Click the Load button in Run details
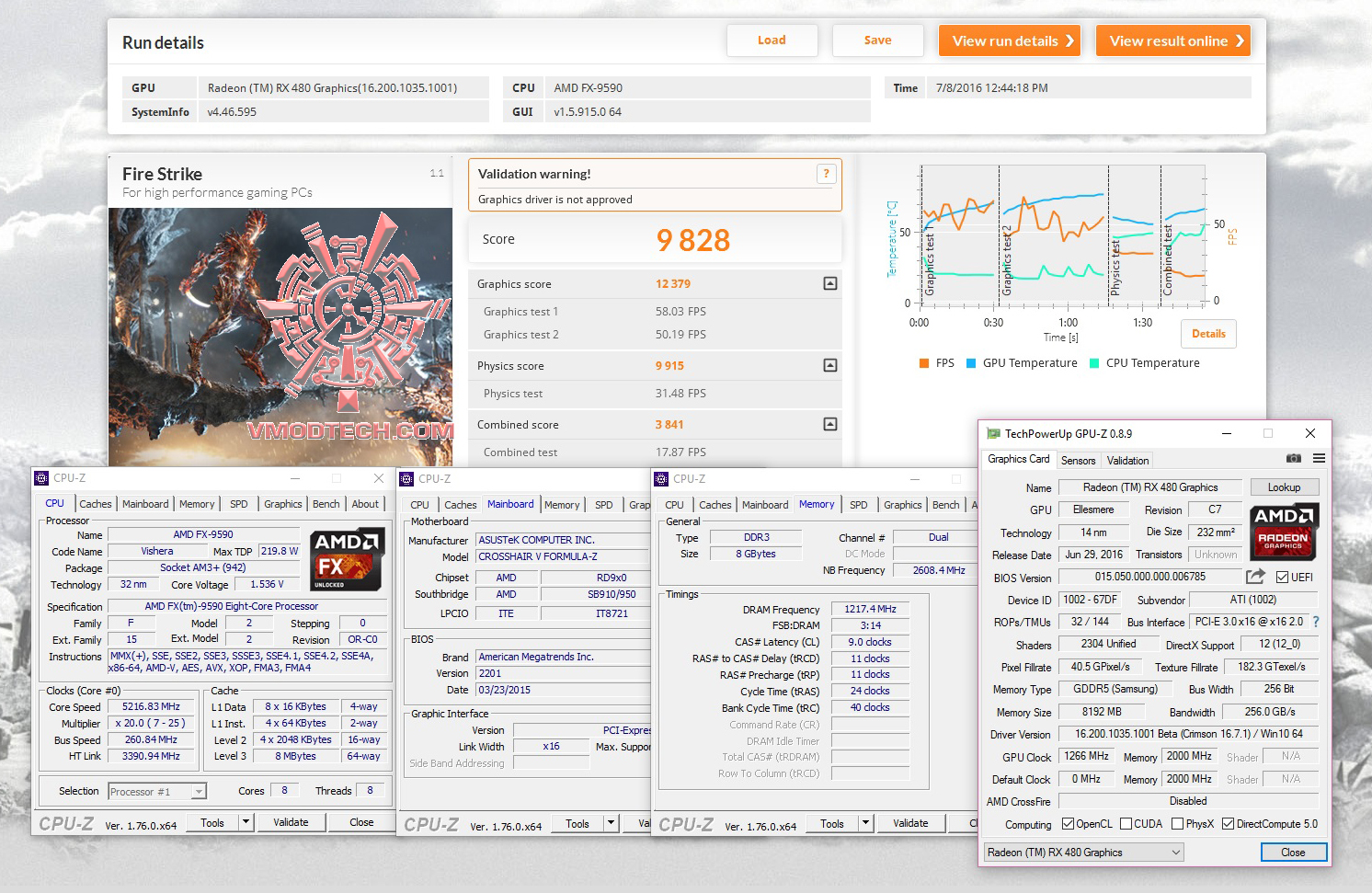Viewport: 1372px width, 893px height. coord(772,40)
